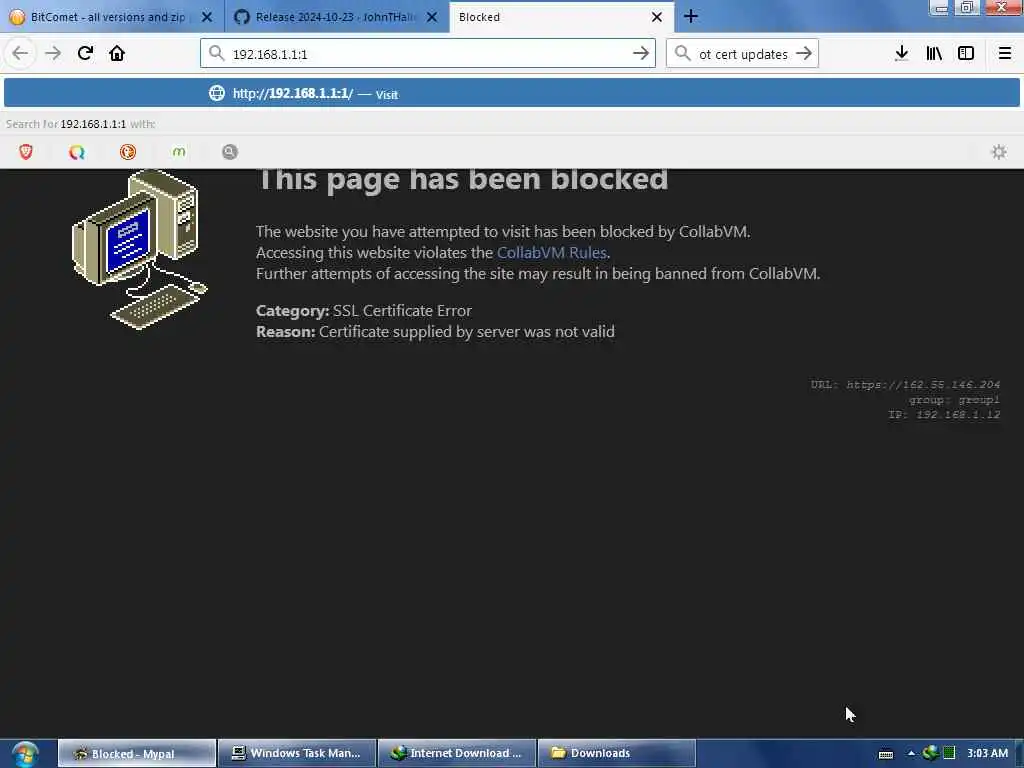Click the CollabVM computer illustration
Image resolution: width=1024 pixels, height=768 pixels.
click(140, 249)
